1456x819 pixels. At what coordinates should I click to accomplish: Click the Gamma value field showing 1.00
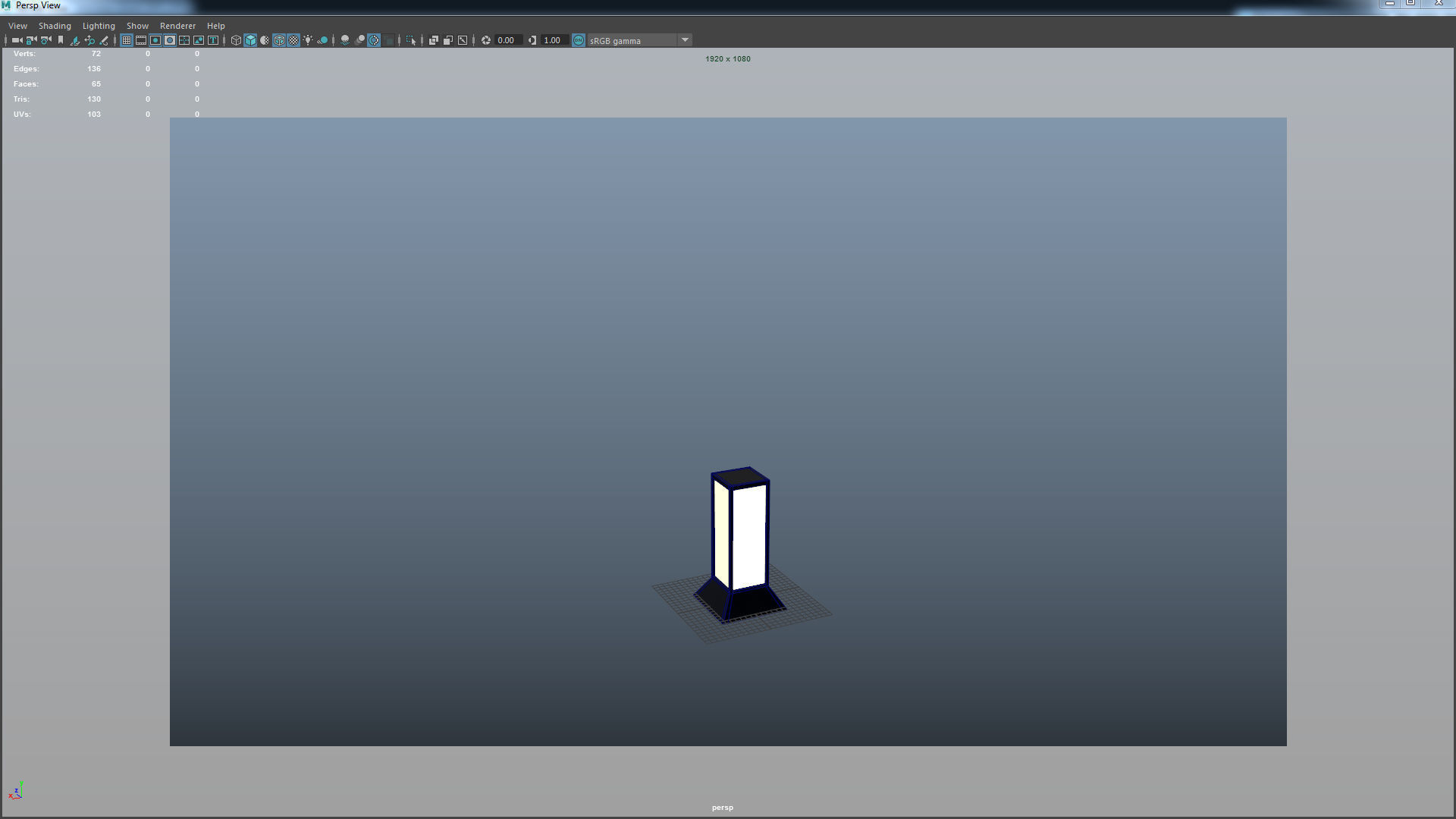coord(553,40)
